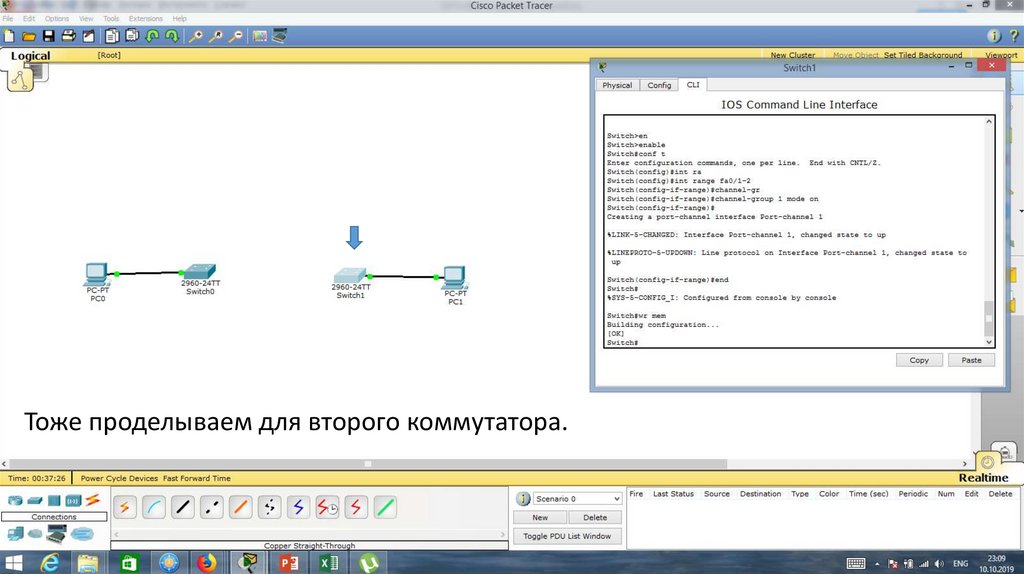Select the Switch0 device on the canvas
The width and height of the screenshot is (1024, 574).
pyautogui.click(x=200, y=273)
